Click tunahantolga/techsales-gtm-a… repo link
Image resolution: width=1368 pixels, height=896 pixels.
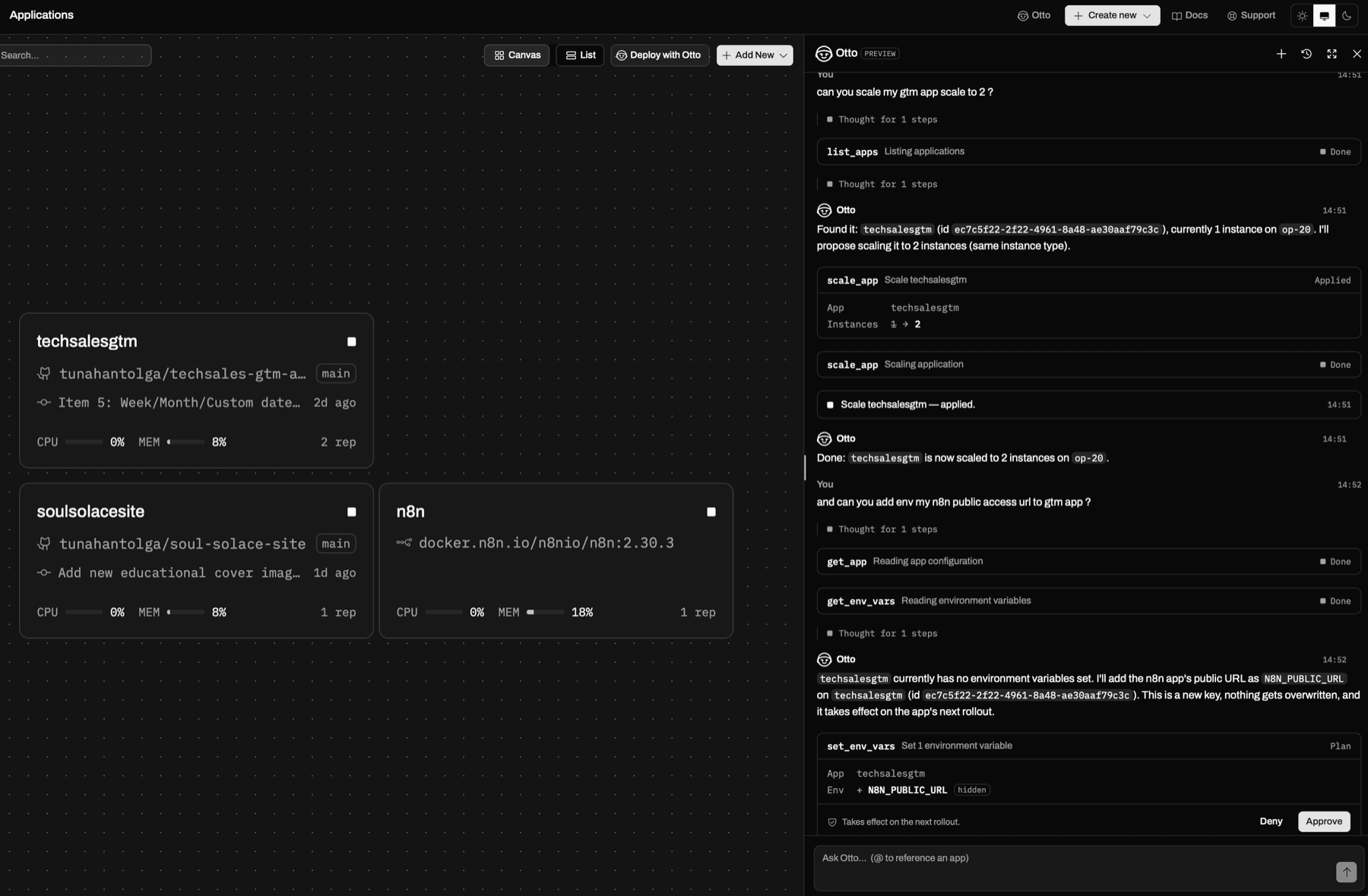click(182, 374)
